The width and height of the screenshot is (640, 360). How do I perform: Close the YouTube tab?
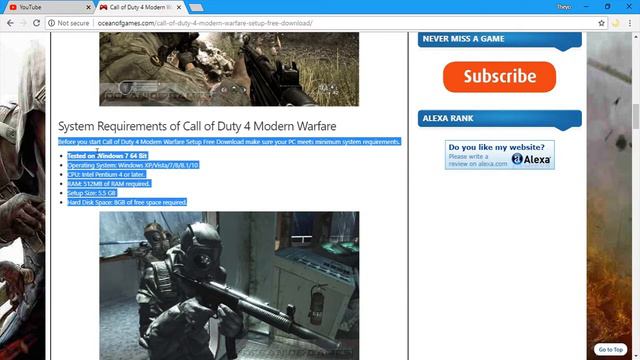[89, 7]
